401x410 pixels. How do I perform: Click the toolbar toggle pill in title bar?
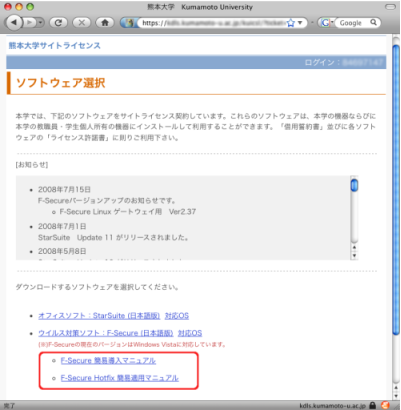tap(390, 7)
